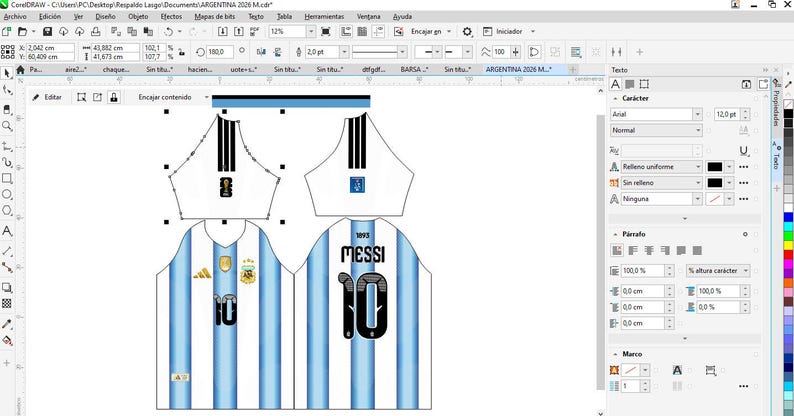Open the Relleno uniforme fill type dropdown

coord(698,167)
